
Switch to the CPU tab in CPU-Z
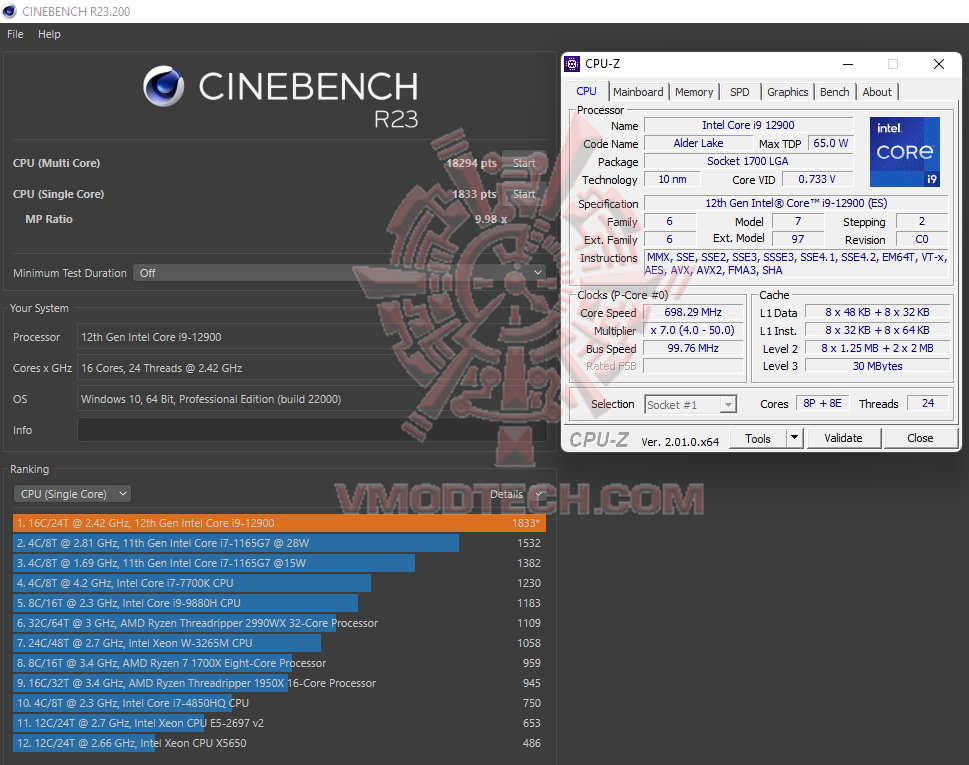tap(586, 91)
